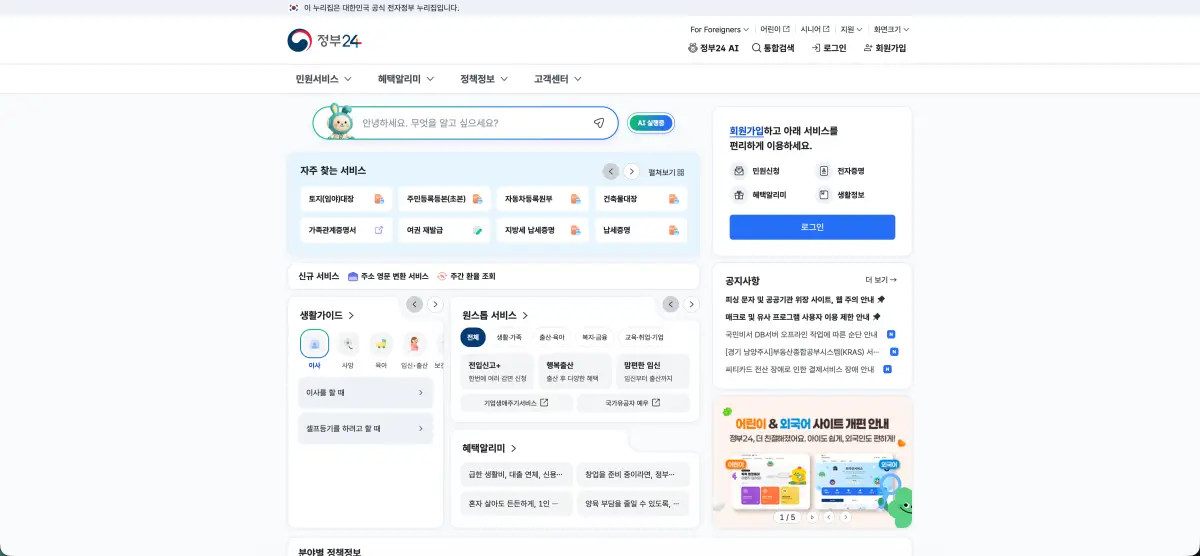
Task: Open 정부24 AI from the header
Action: (714, 48)
